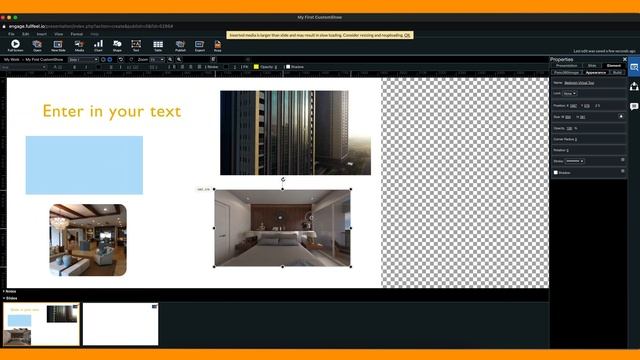The width and height of the screenshot is (640, 360).
Task: Click the stroke settings icon in Properties
Action: (622, 160)
